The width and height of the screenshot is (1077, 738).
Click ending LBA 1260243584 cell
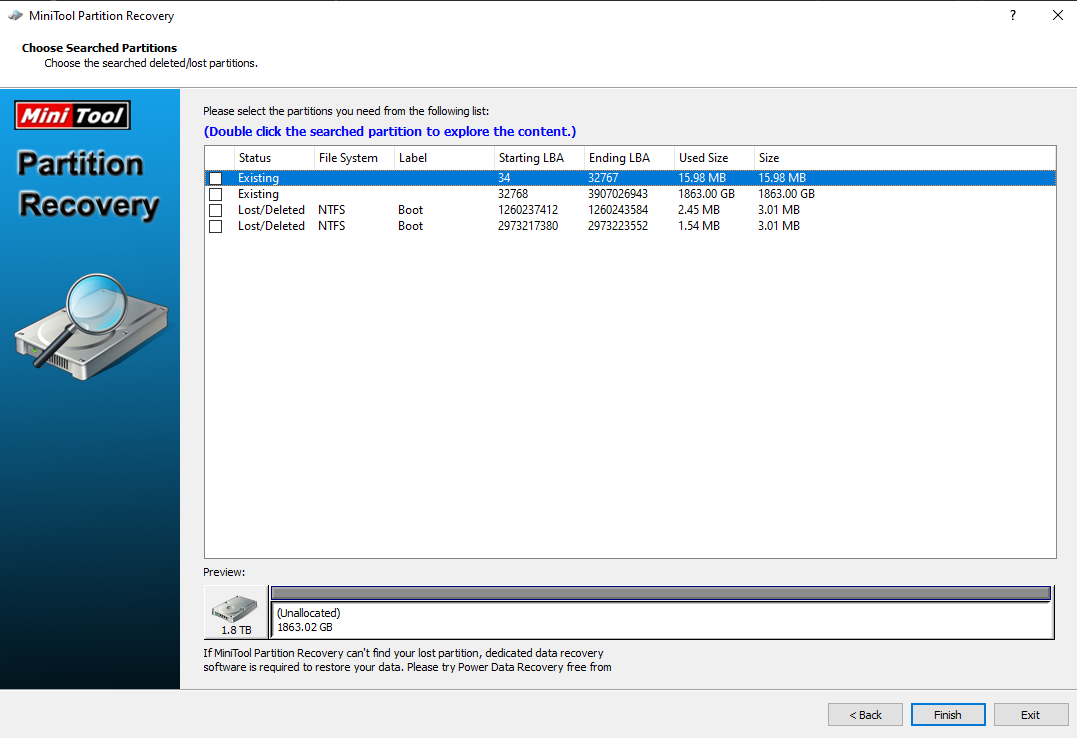[x=617, y=210]
